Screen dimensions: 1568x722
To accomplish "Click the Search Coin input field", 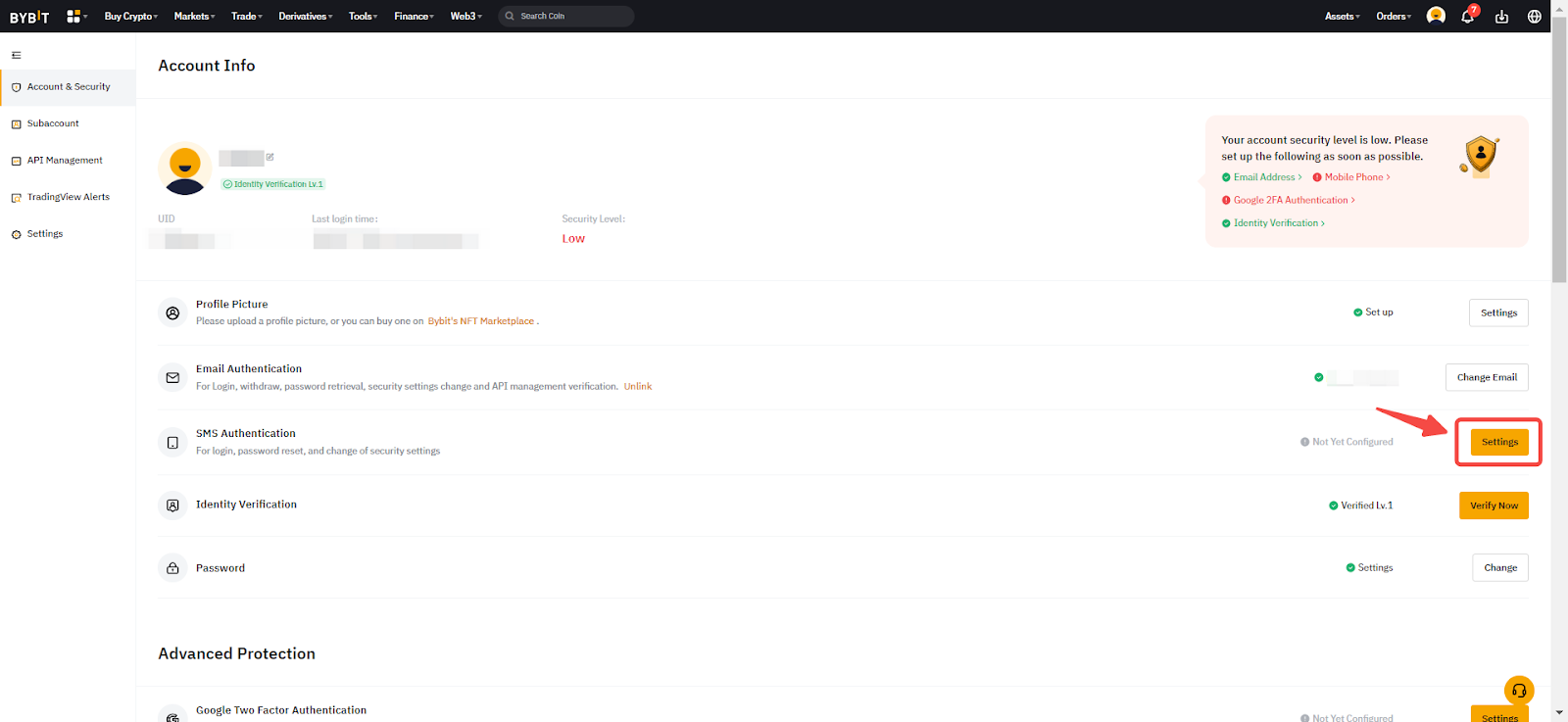I will [568, 17].
